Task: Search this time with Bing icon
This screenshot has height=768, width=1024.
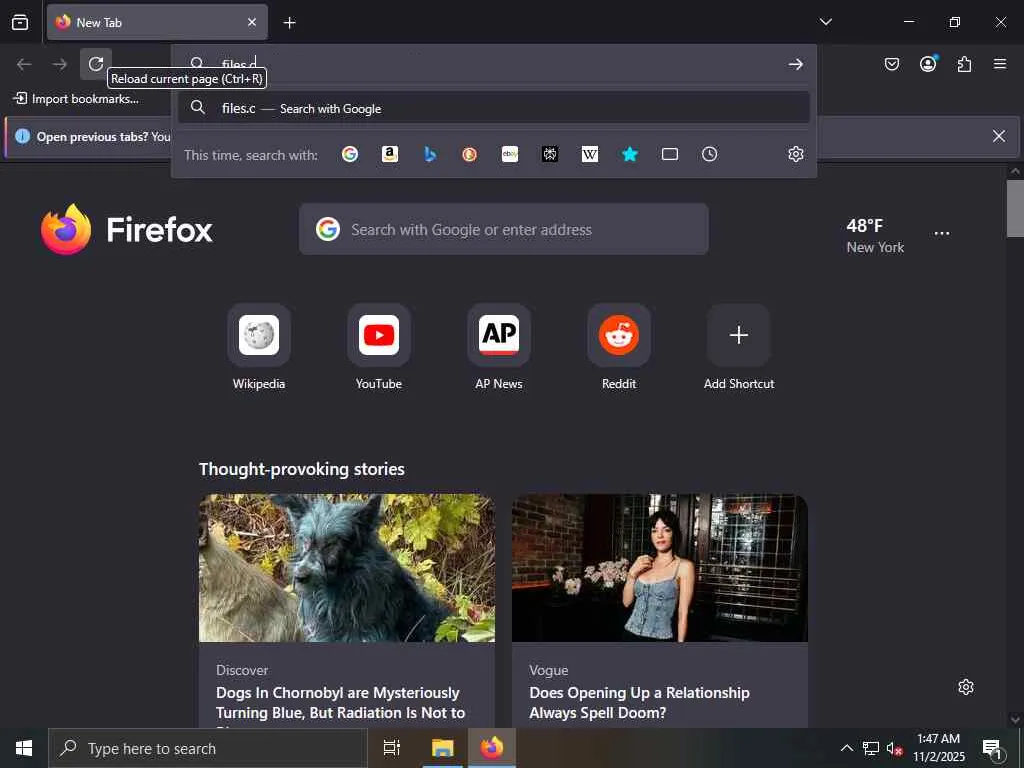Action: click(430, 154)
